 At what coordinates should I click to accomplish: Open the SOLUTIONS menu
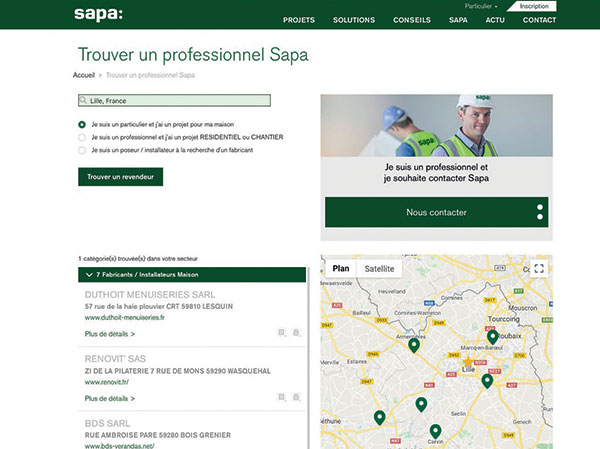point(354,20)
